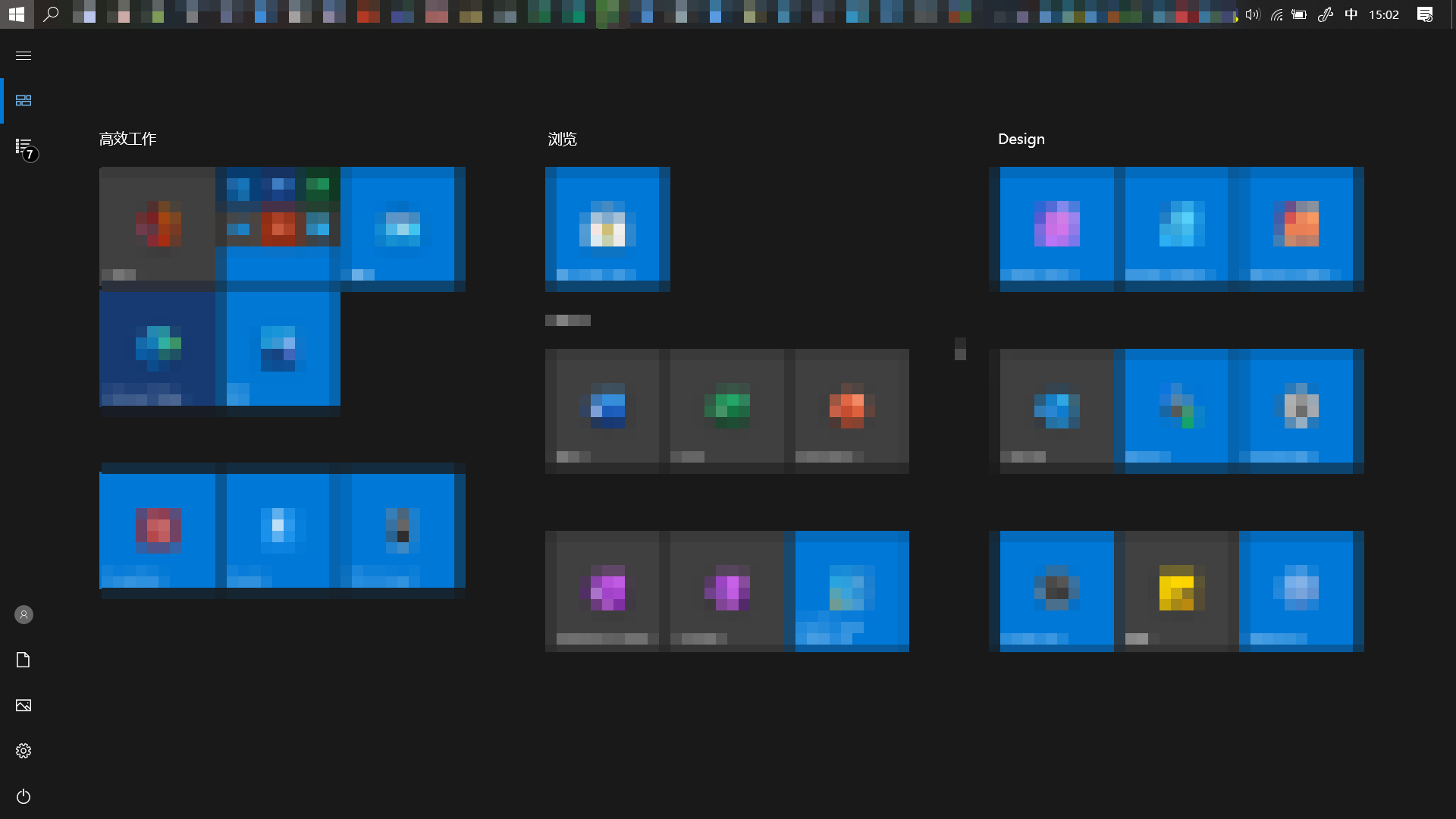Switch to the Pinned tiles view
This screenshot has width=1456, height=819.
click(24, 100)
